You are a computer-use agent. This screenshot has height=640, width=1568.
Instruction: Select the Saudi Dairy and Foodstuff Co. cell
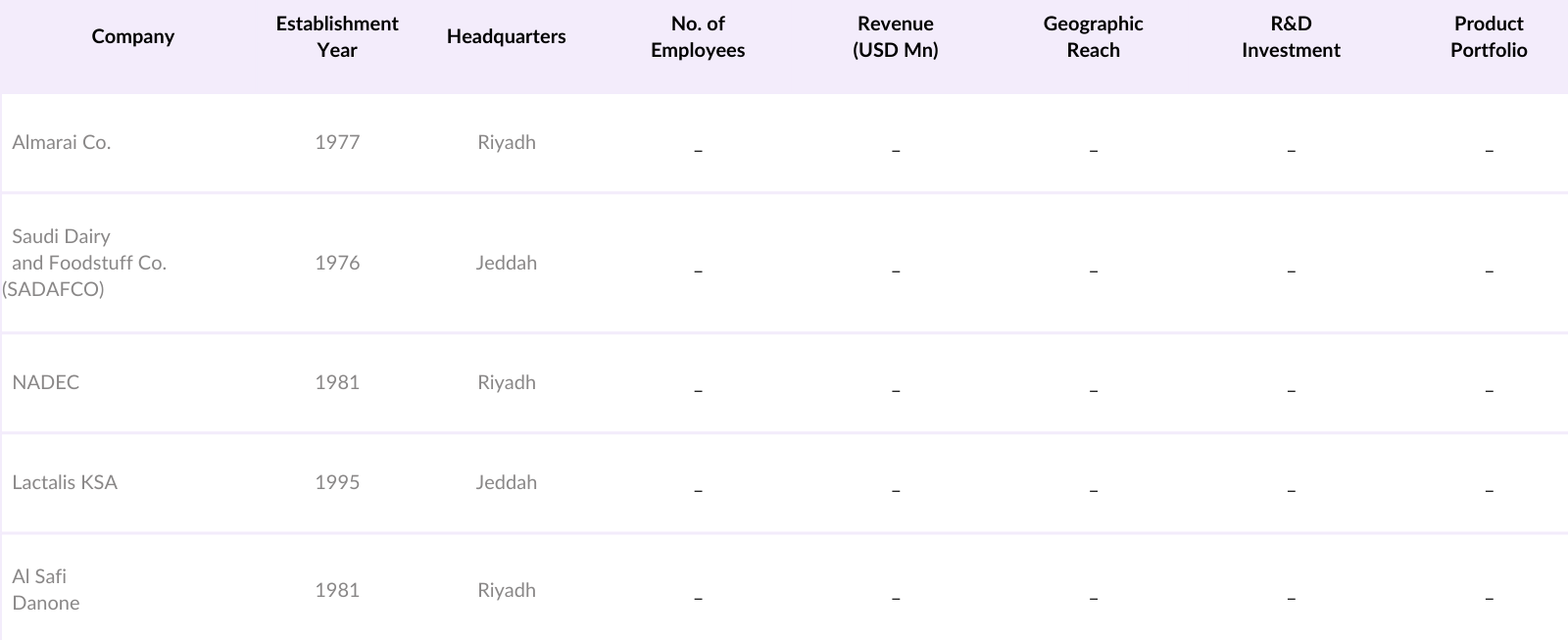(x=88, y=263)
